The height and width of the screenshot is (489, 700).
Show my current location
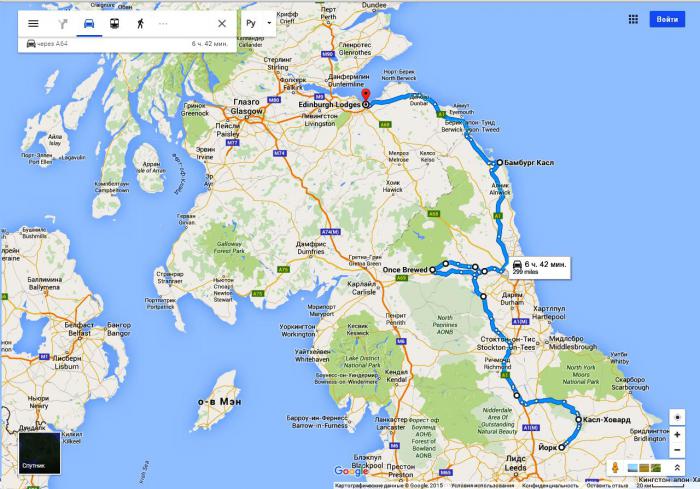[x=677, y=418]
